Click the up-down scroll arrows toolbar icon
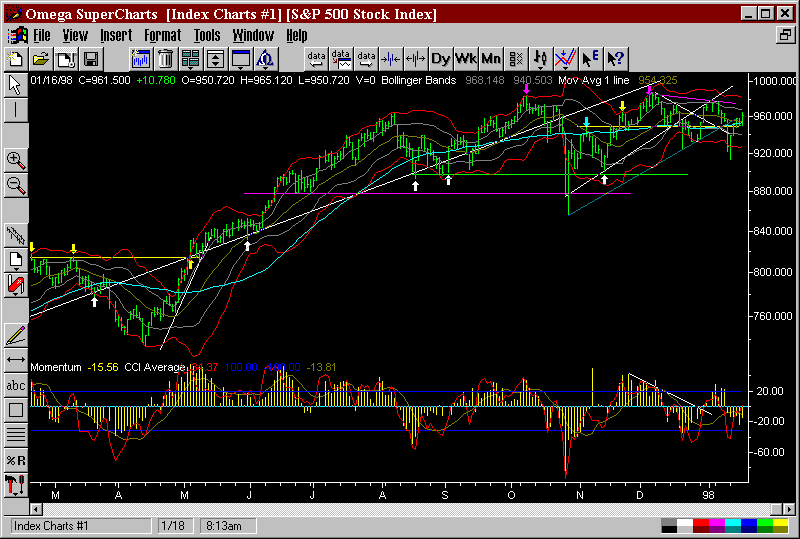 (215, 59)
